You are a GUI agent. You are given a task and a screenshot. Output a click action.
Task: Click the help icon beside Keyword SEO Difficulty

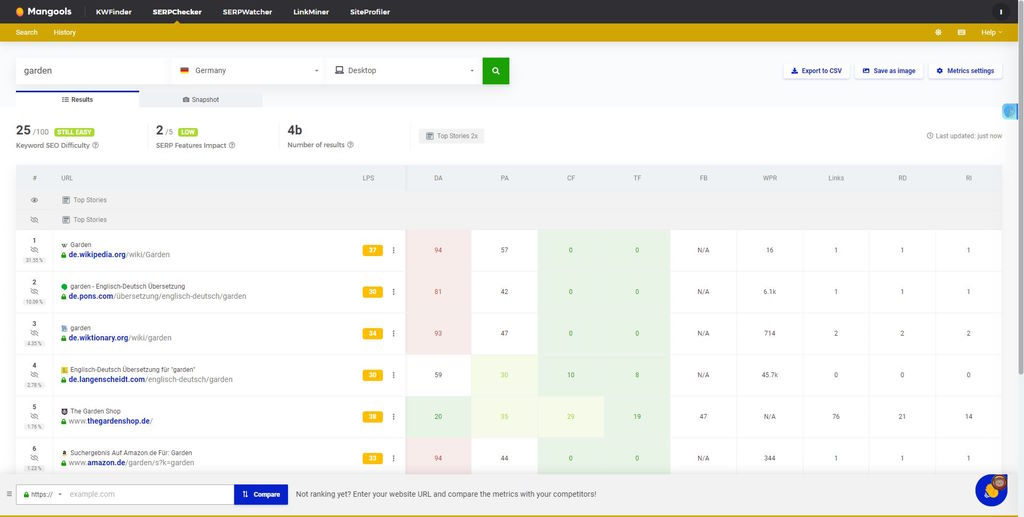[x=96, y=146]
